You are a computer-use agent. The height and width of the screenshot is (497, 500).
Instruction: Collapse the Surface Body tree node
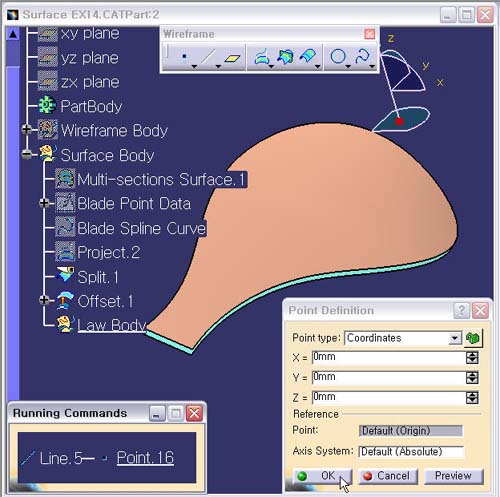tap(26, 154)
